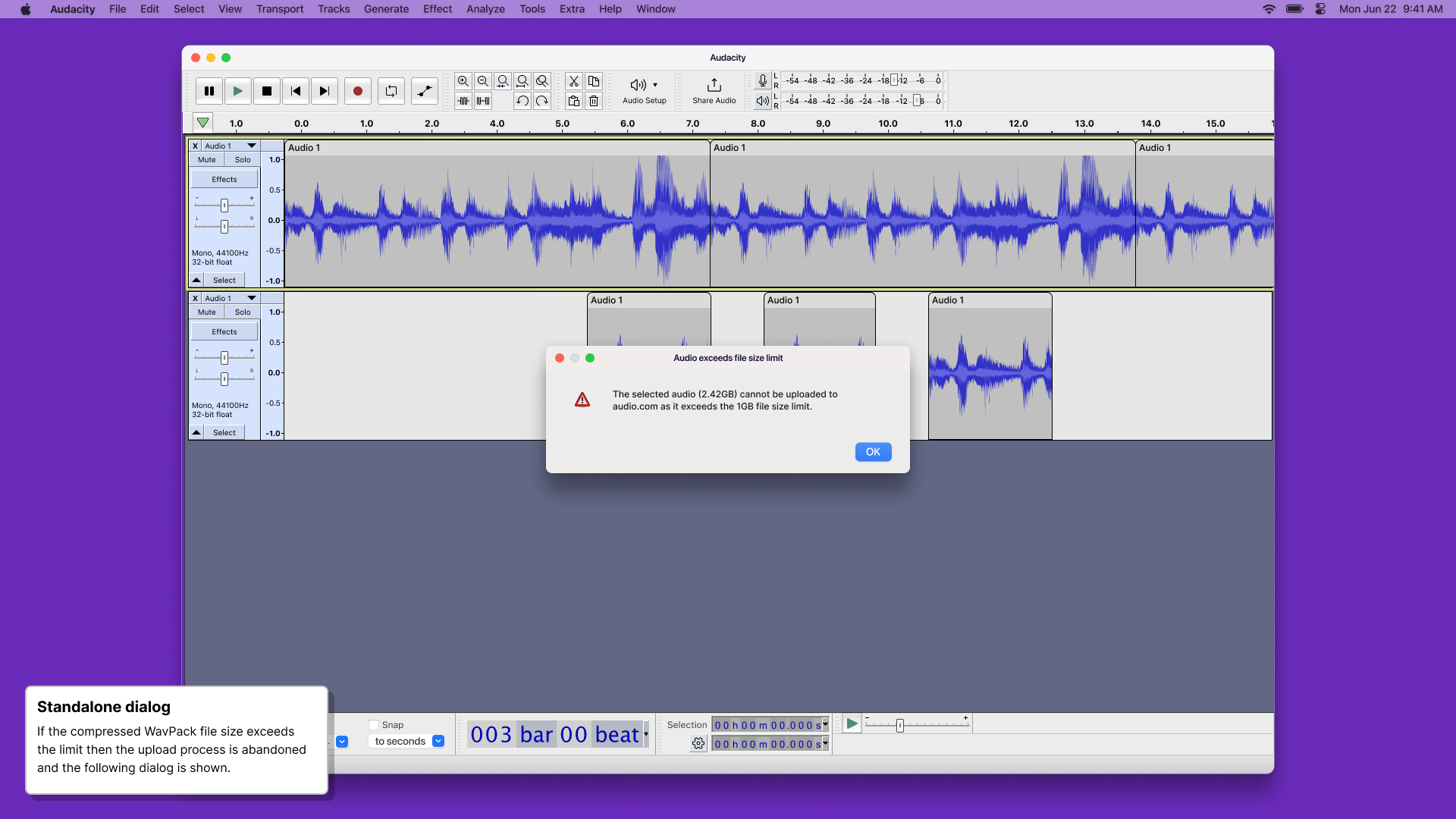Click the Redo arrow icon
Image resolution: width=1456 pixels, height=819 pixels.
click(541, 101)
